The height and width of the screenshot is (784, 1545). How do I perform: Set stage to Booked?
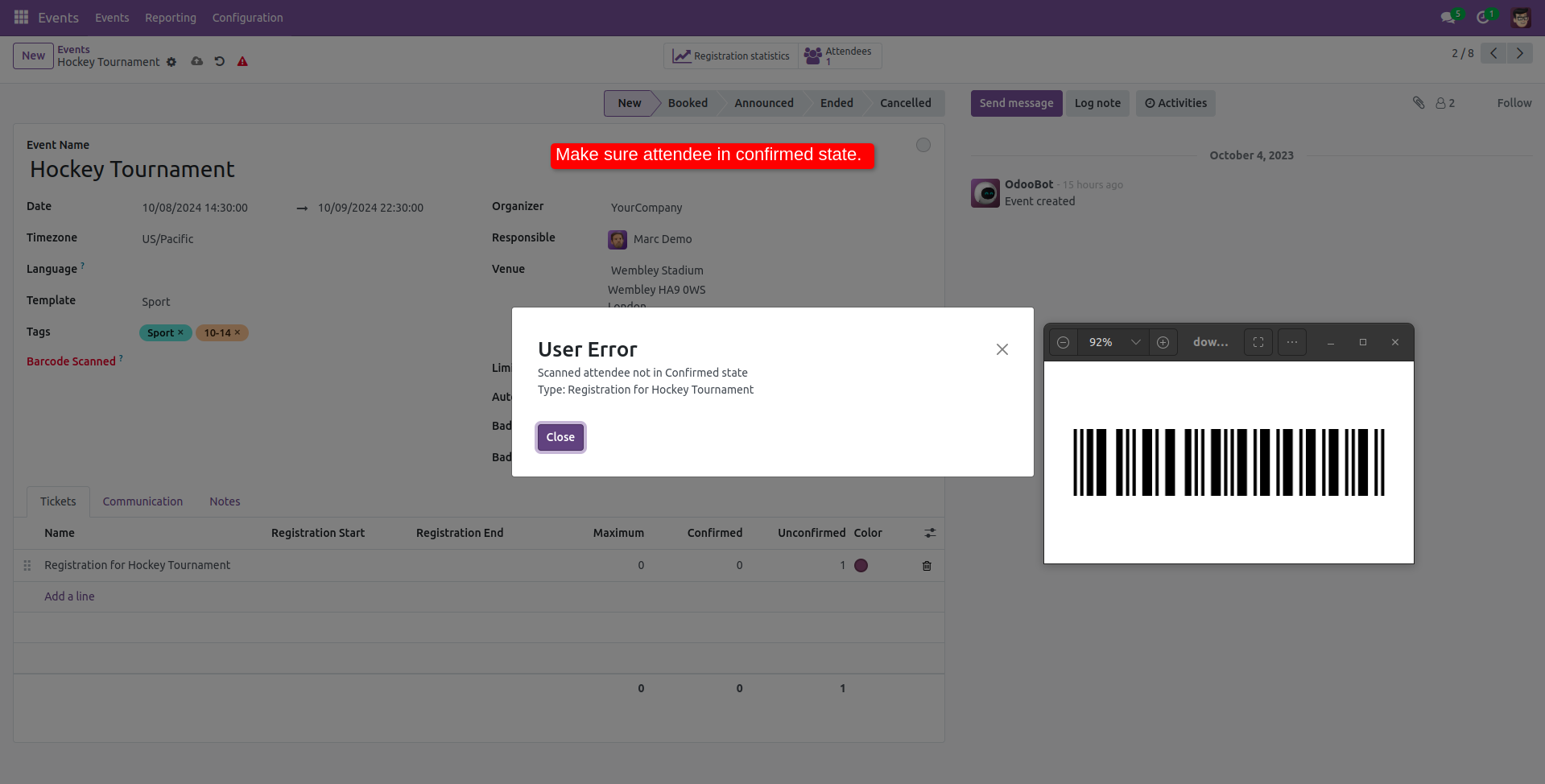688,103
